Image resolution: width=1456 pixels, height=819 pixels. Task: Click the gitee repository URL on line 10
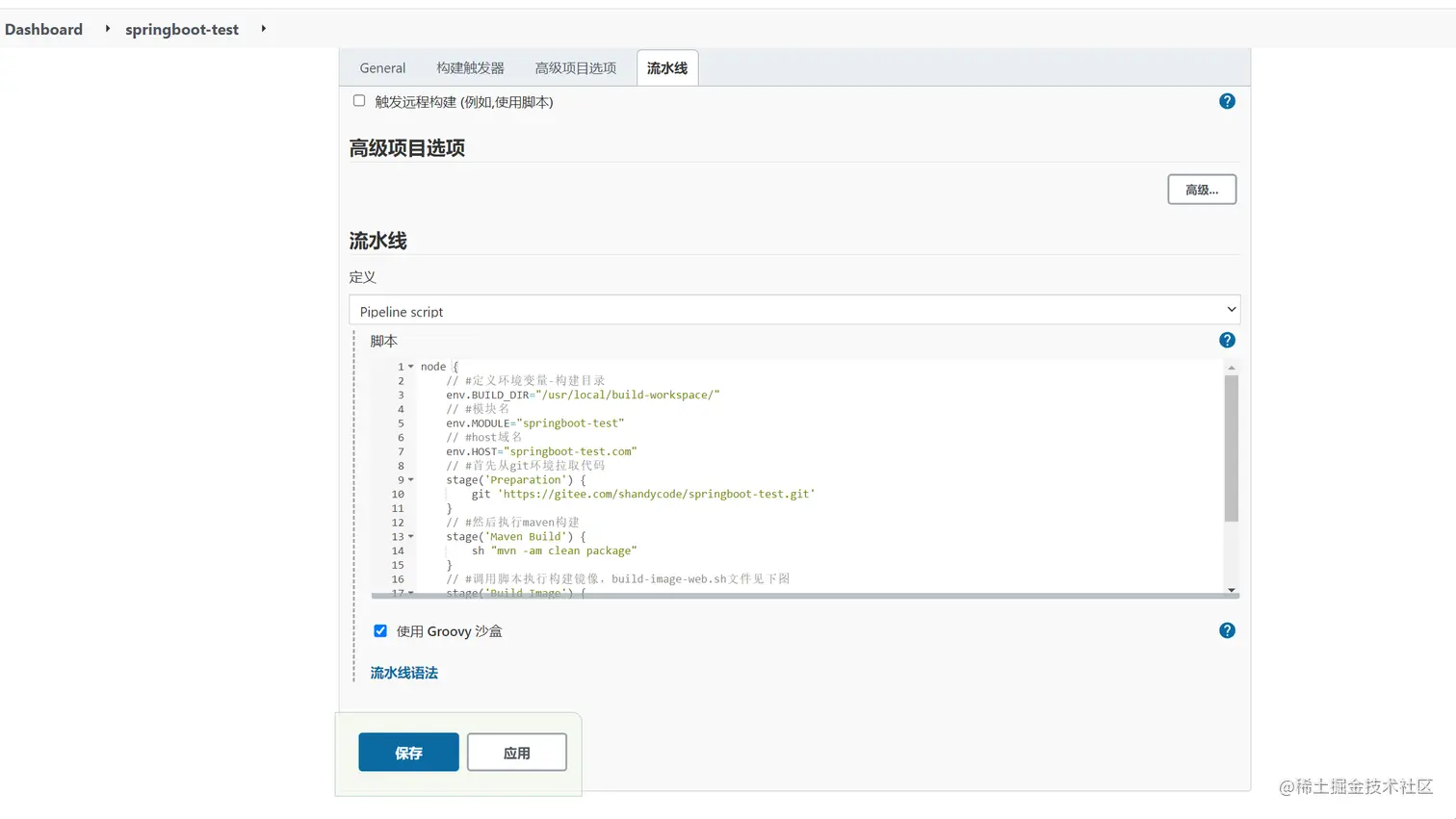tap(656, 494)
